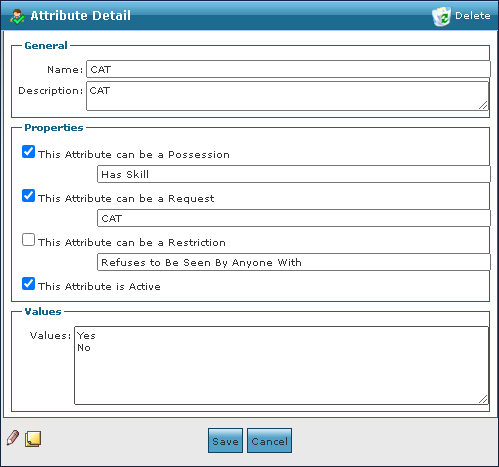499x467 pixels.
Task: Click inside the Values text area
Action: (281, 365)
